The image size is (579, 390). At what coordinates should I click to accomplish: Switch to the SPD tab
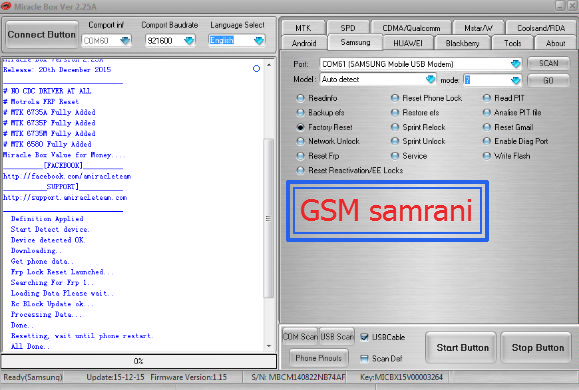pyautogui.click(x=348, y=28)
